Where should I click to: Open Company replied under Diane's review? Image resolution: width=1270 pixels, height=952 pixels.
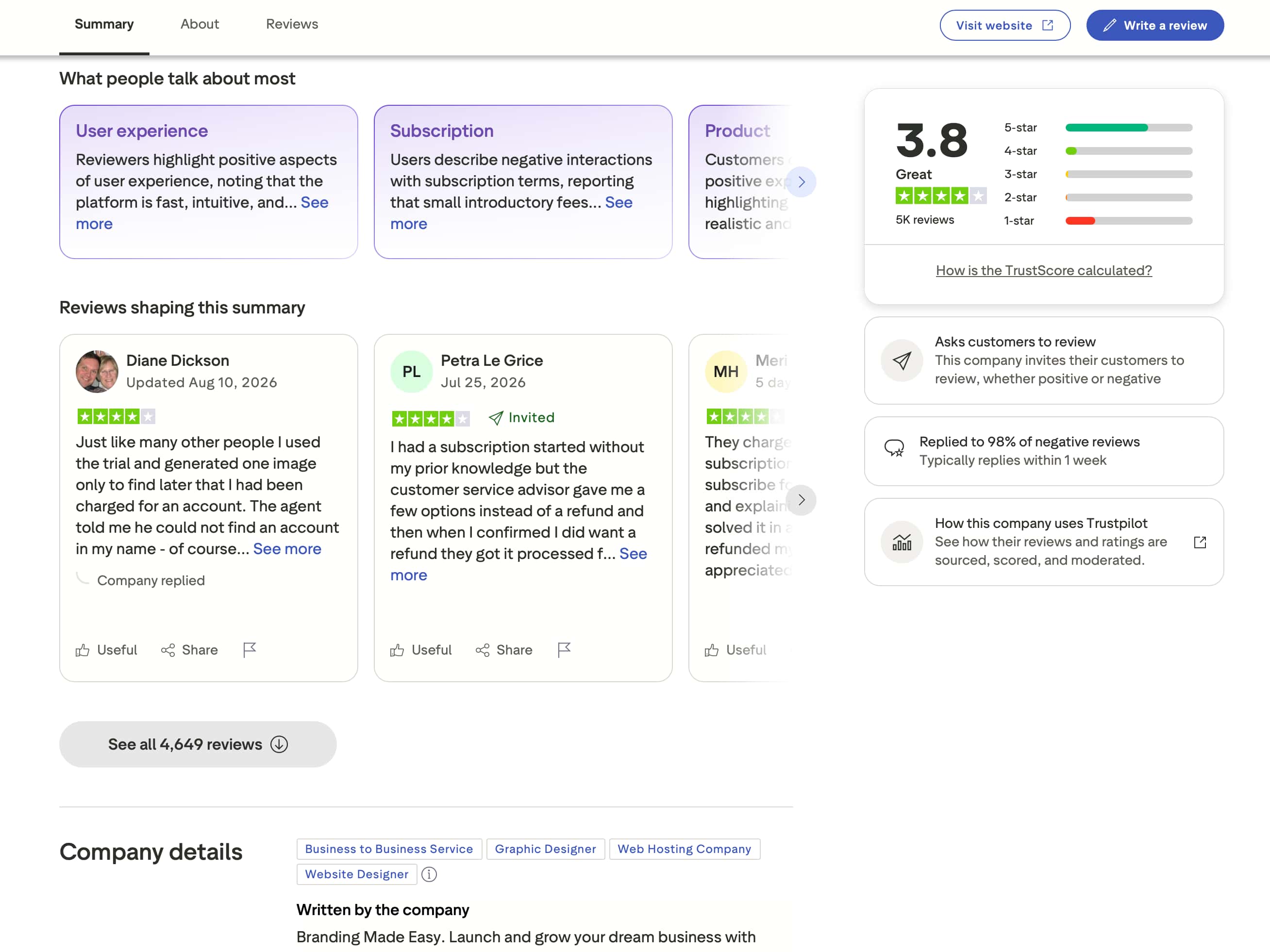pos(150,580)
